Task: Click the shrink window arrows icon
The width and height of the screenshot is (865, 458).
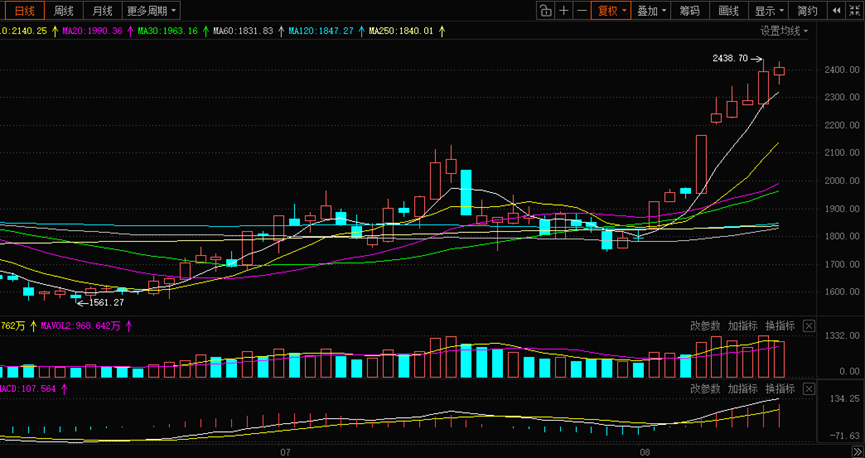Action: click(855, 10)
